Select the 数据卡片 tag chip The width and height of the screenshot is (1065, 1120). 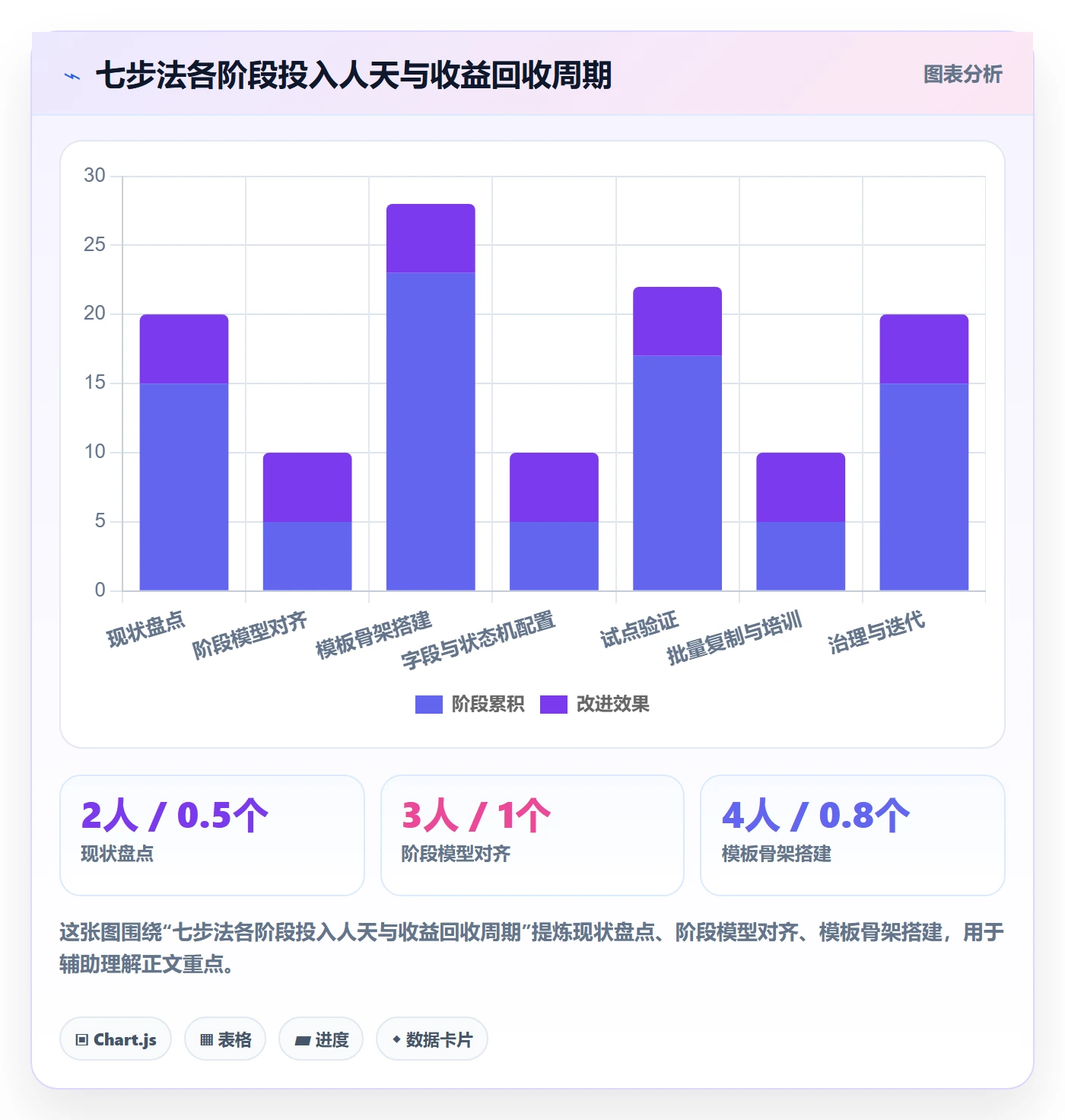pos(432,1039)
